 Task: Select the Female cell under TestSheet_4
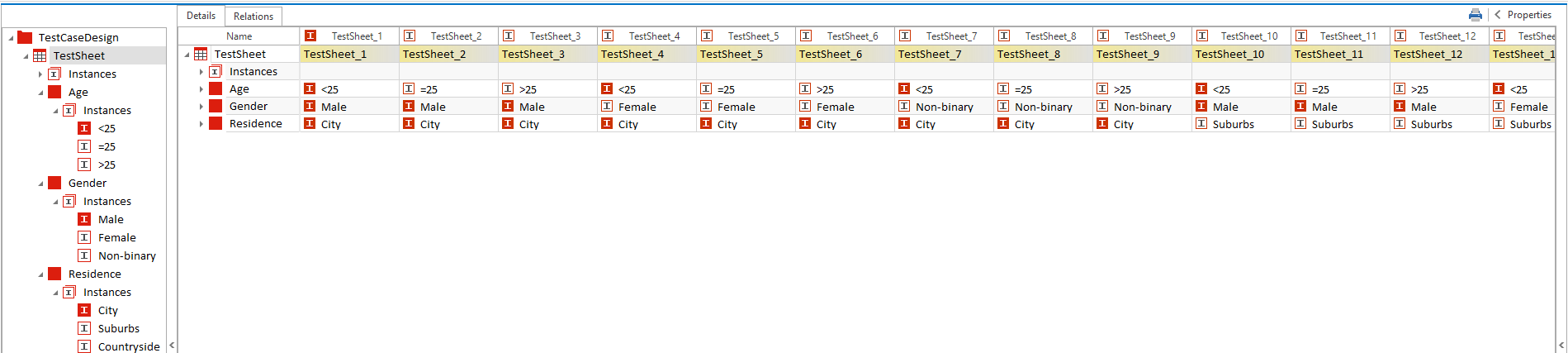point(637,107)
